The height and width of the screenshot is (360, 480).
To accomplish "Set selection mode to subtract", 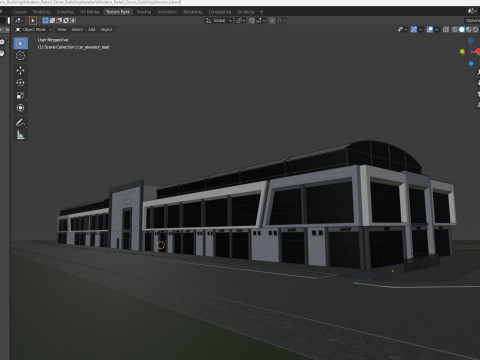I will 59,21.
